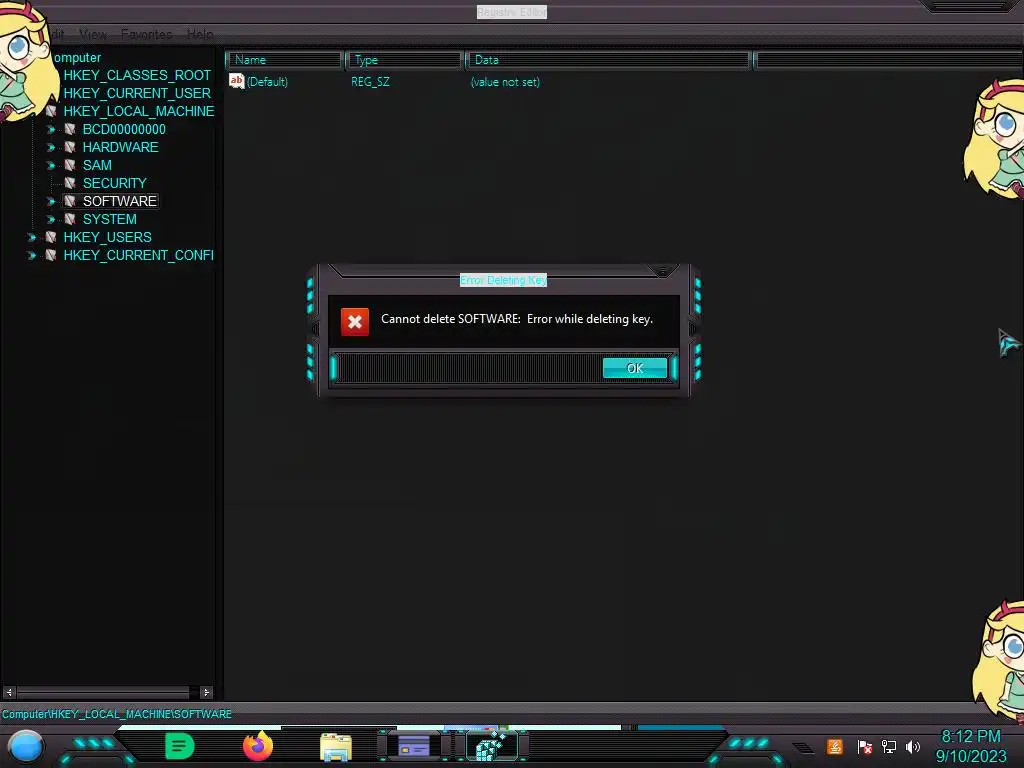
Task: Click the tree pane right scroll arrow
Action: [206, 692]
